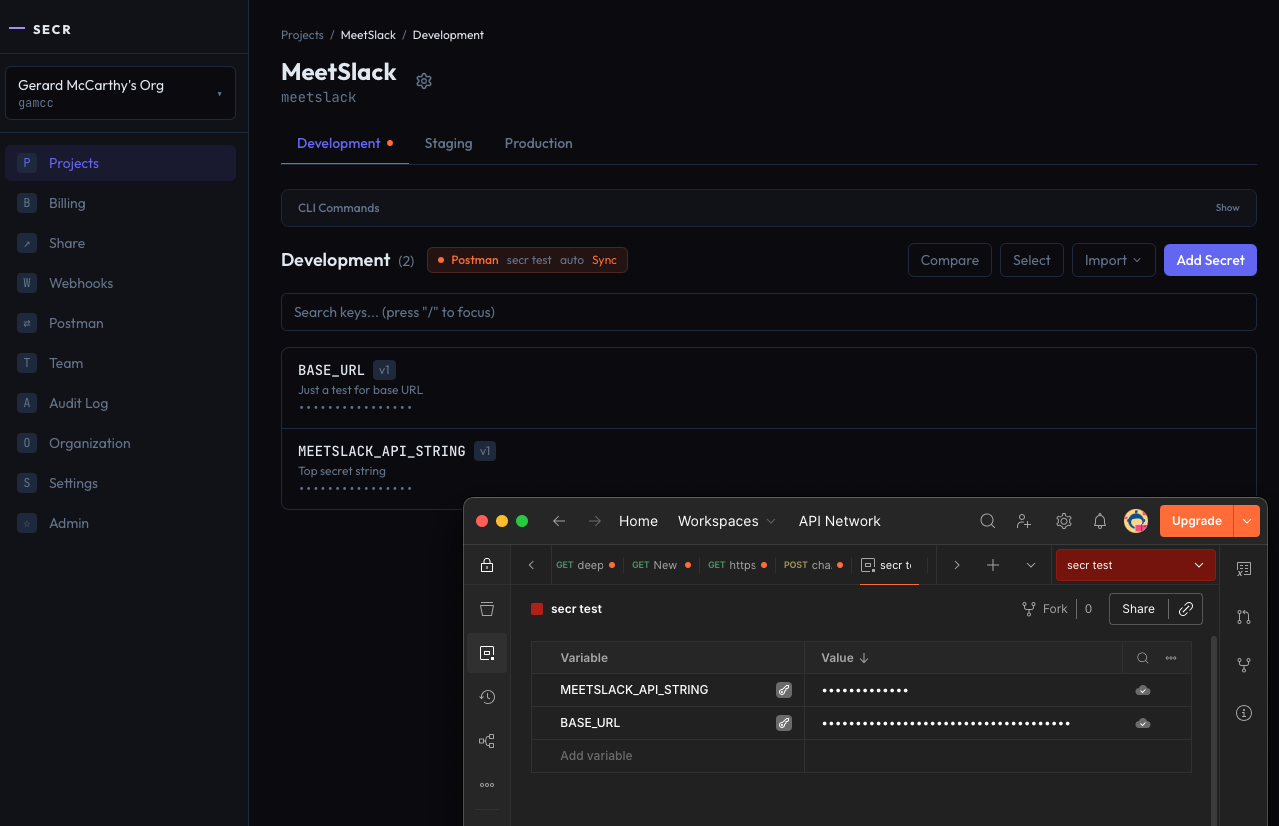Screen dimensions: 1279x826
Task: Open the secr test environment selector
Action: [x=1135, y=565]
